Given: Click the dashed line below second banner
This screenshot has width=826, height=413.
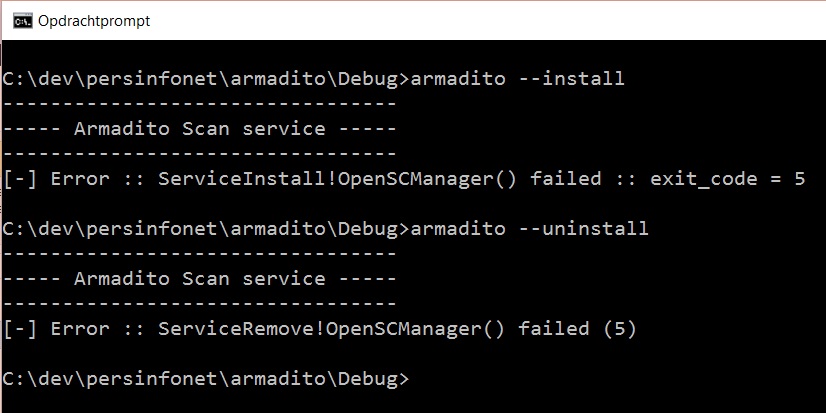Looking at the screenshot, I should click(200, 304).
